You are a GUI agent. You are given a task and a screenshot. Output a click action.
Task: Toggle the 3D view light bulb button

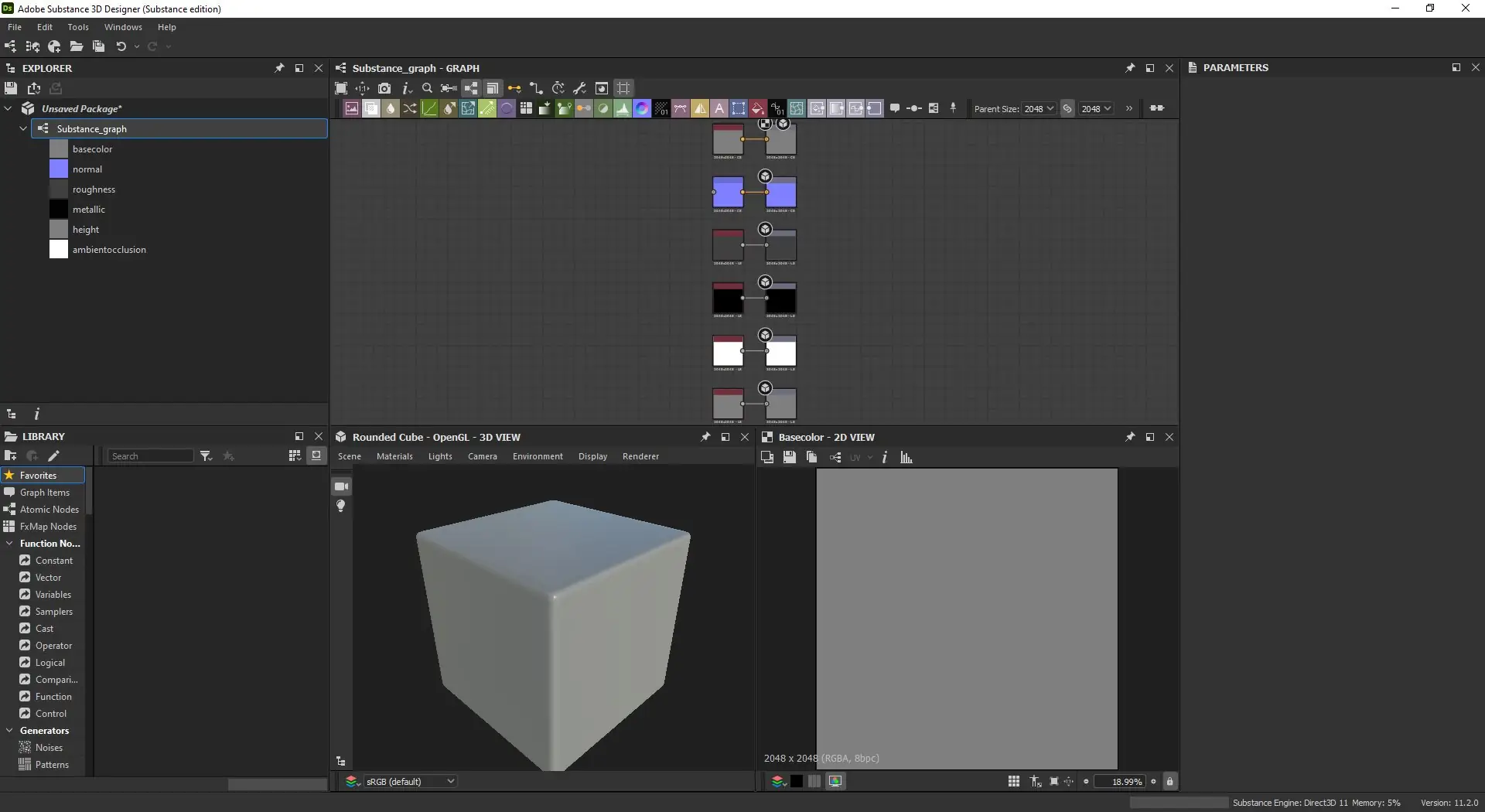coord(340,507)
